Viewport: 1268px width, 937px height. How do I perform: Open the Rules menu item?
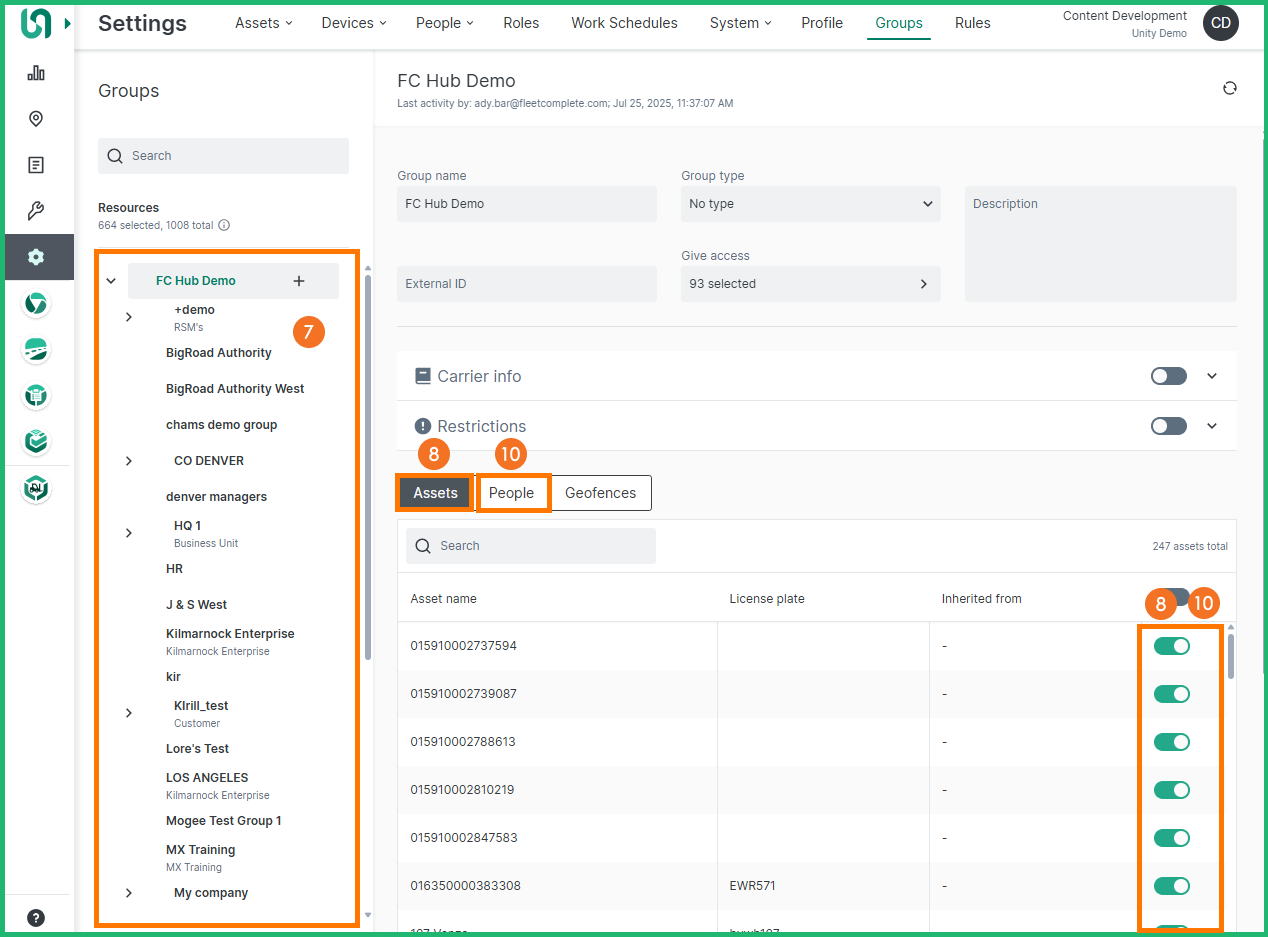coord(972,23)
